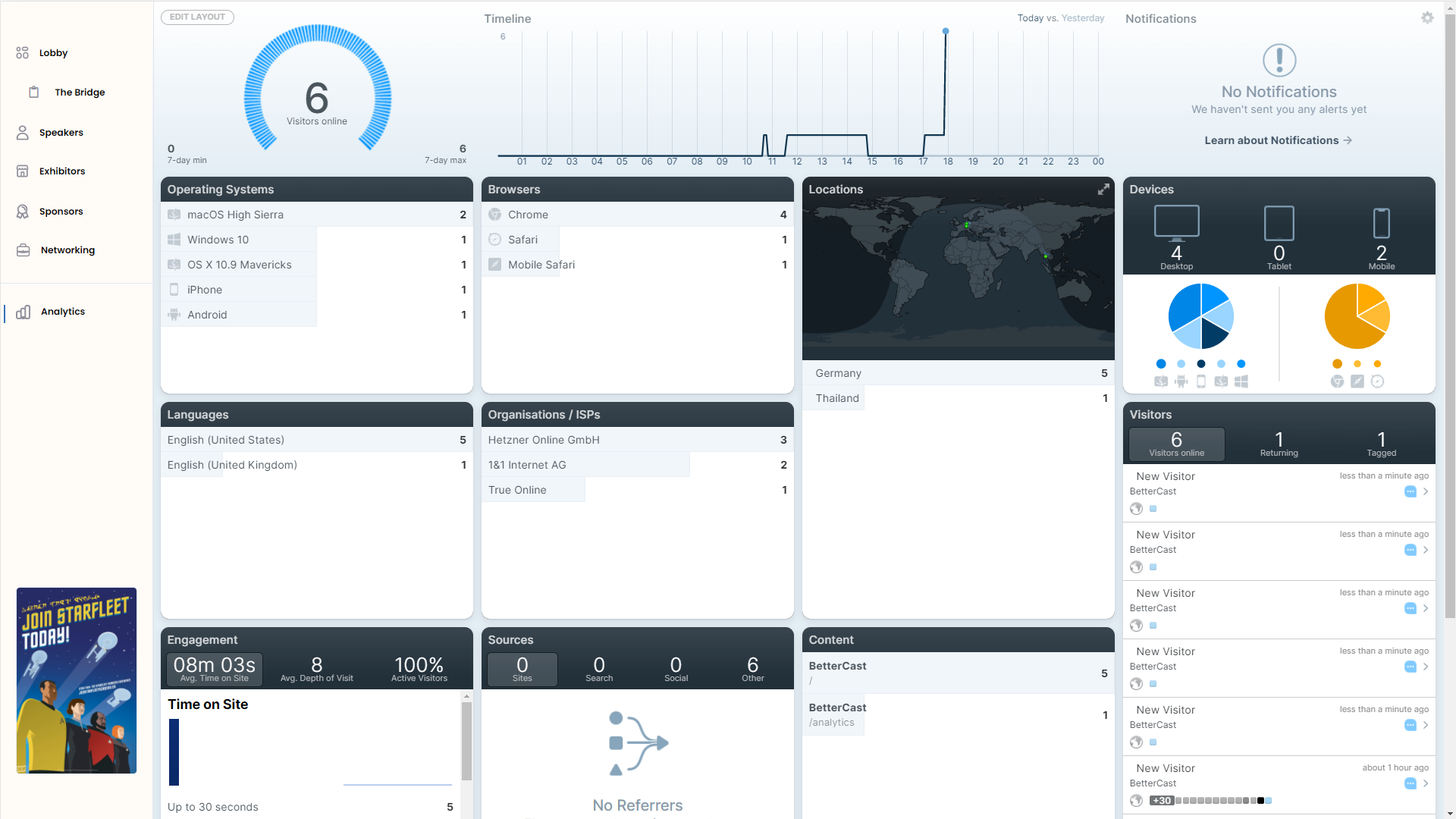Expand first New Visitor details chevron
This screenshot has width=1456, height=819.
click(1426, 491)
